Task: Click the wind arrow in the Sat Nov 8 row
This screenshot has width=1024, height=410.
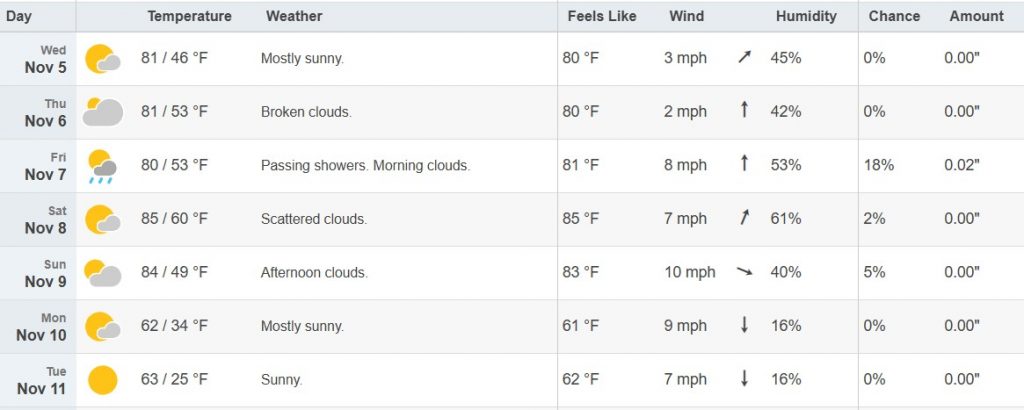Action: point(744,218)
